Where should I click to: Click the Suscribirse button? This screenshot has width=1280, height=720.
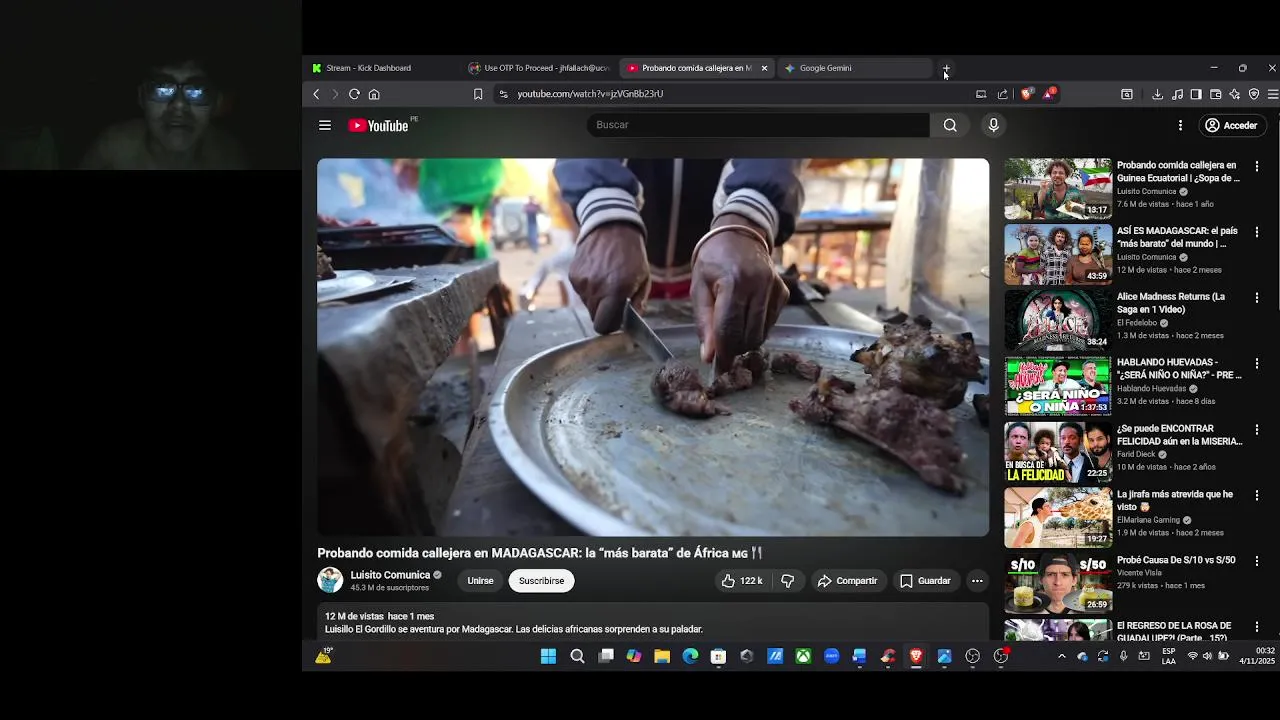(541, 581)
